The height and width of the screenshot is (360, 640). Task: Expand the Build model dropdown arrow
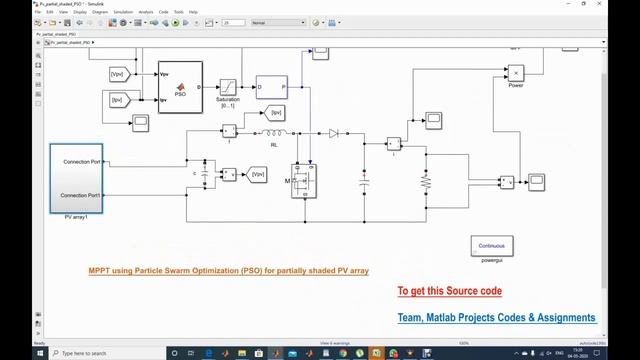point(339,23)
